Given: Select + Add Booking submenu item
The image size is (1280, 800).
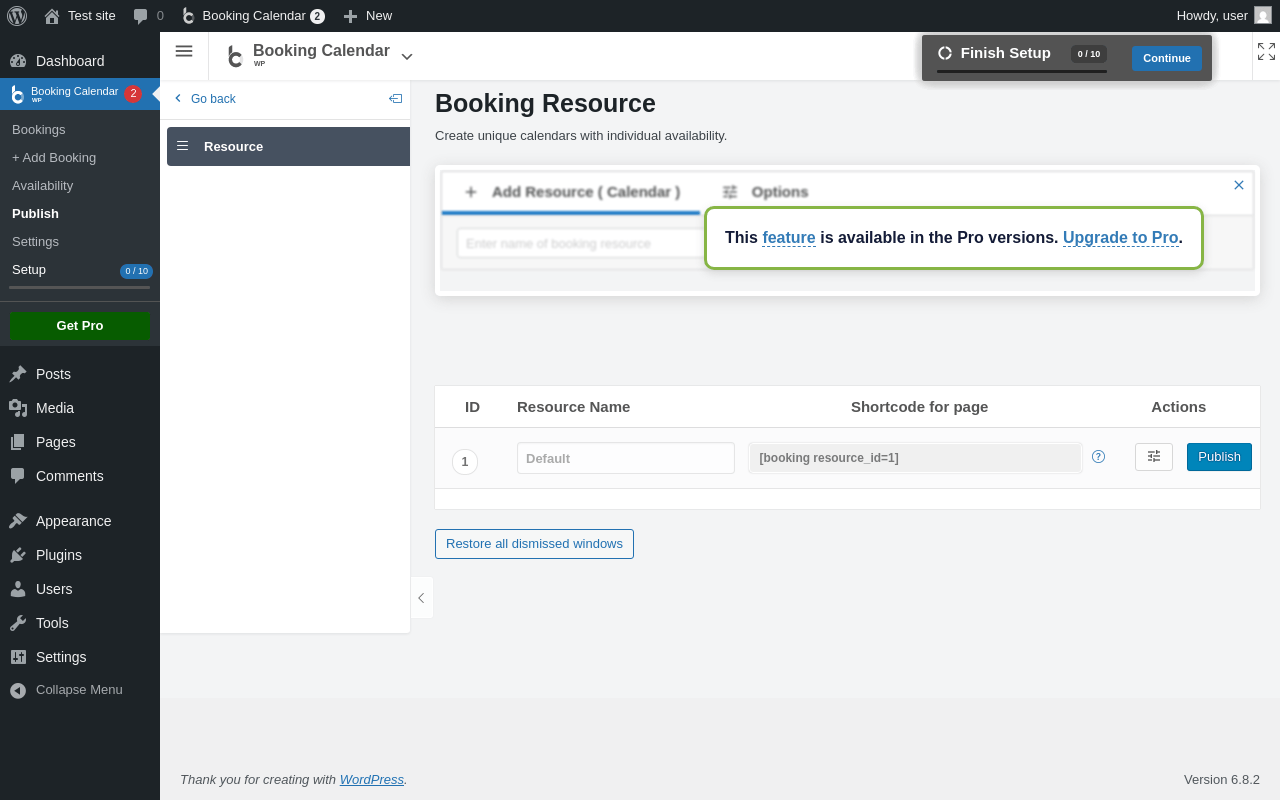Looking at the screenshot, I should pyautogui.click(x=54, y=158).
